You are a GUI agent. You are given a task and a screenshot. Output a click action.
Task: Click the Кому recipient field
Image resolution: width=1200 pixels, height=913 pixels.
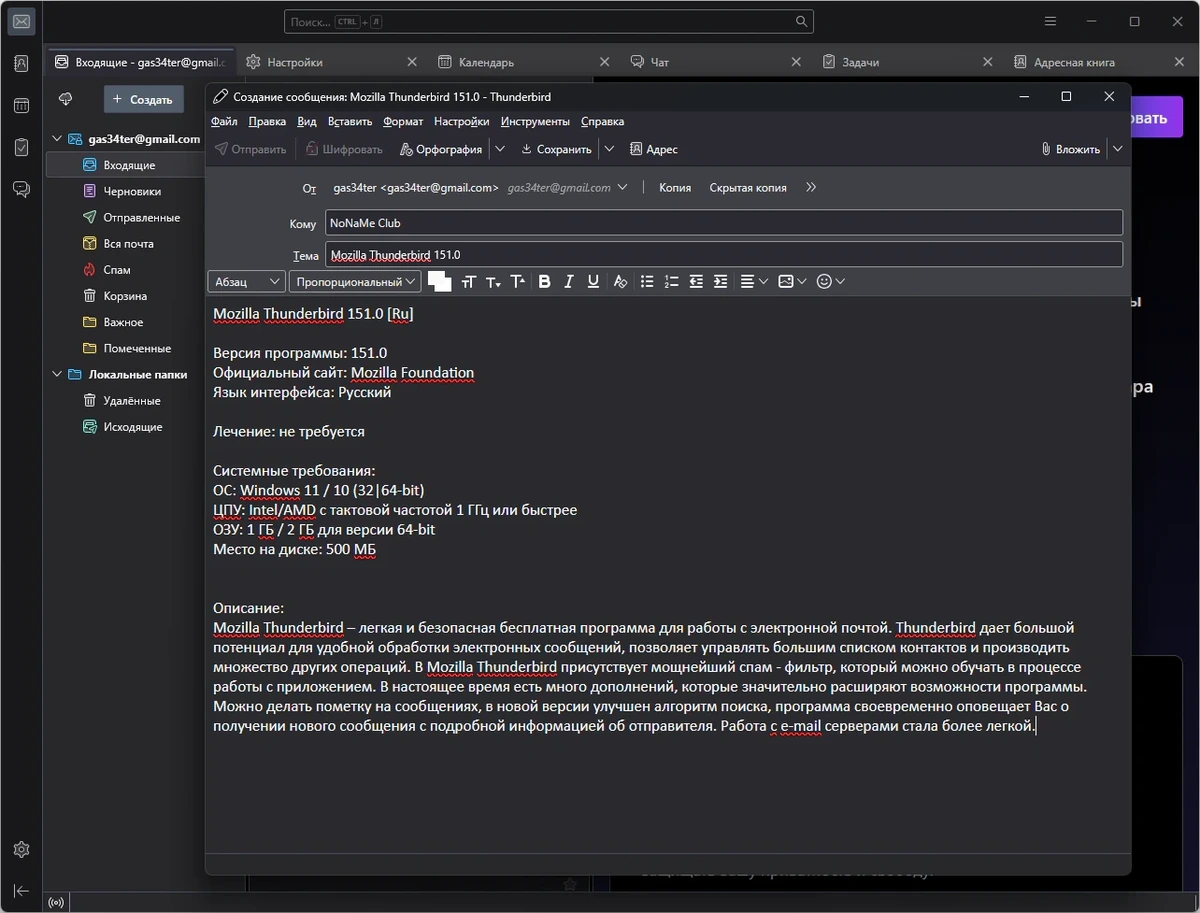[x=724, y=223]
